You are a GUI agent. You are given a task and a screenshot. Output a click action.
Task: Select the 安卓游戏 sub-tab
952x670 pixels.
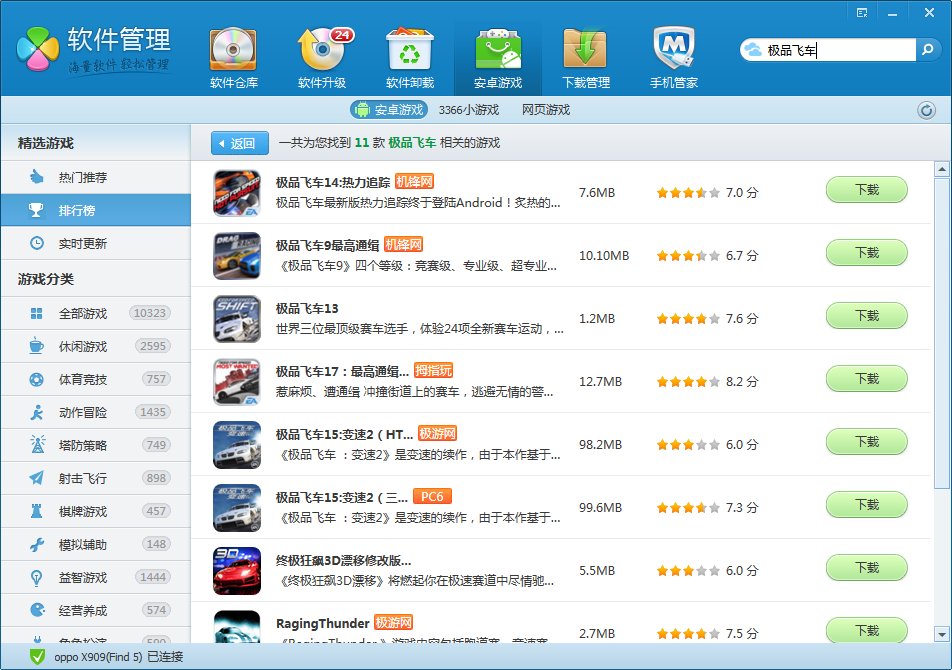pos(389,110)
